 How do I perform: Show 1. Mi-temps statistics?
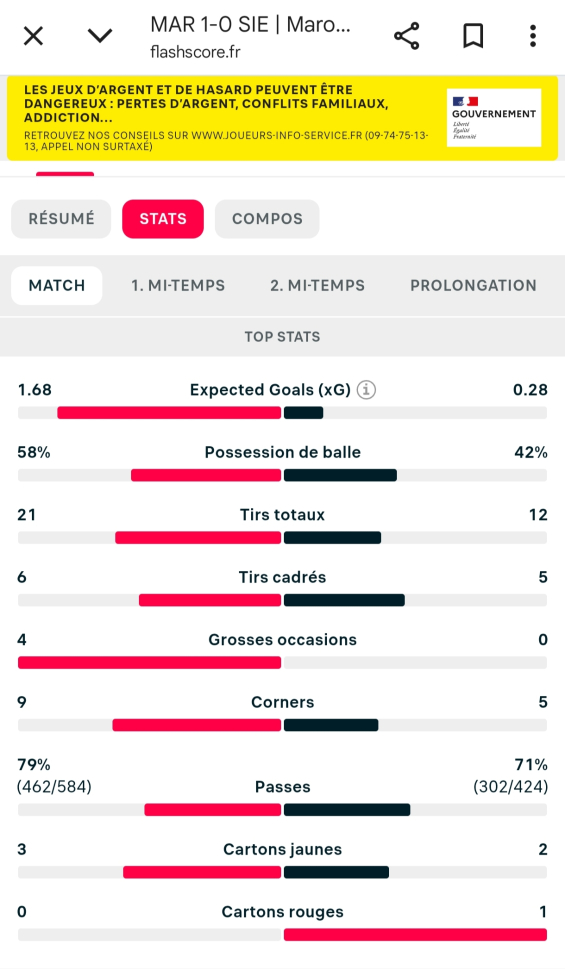click(178, 286)
